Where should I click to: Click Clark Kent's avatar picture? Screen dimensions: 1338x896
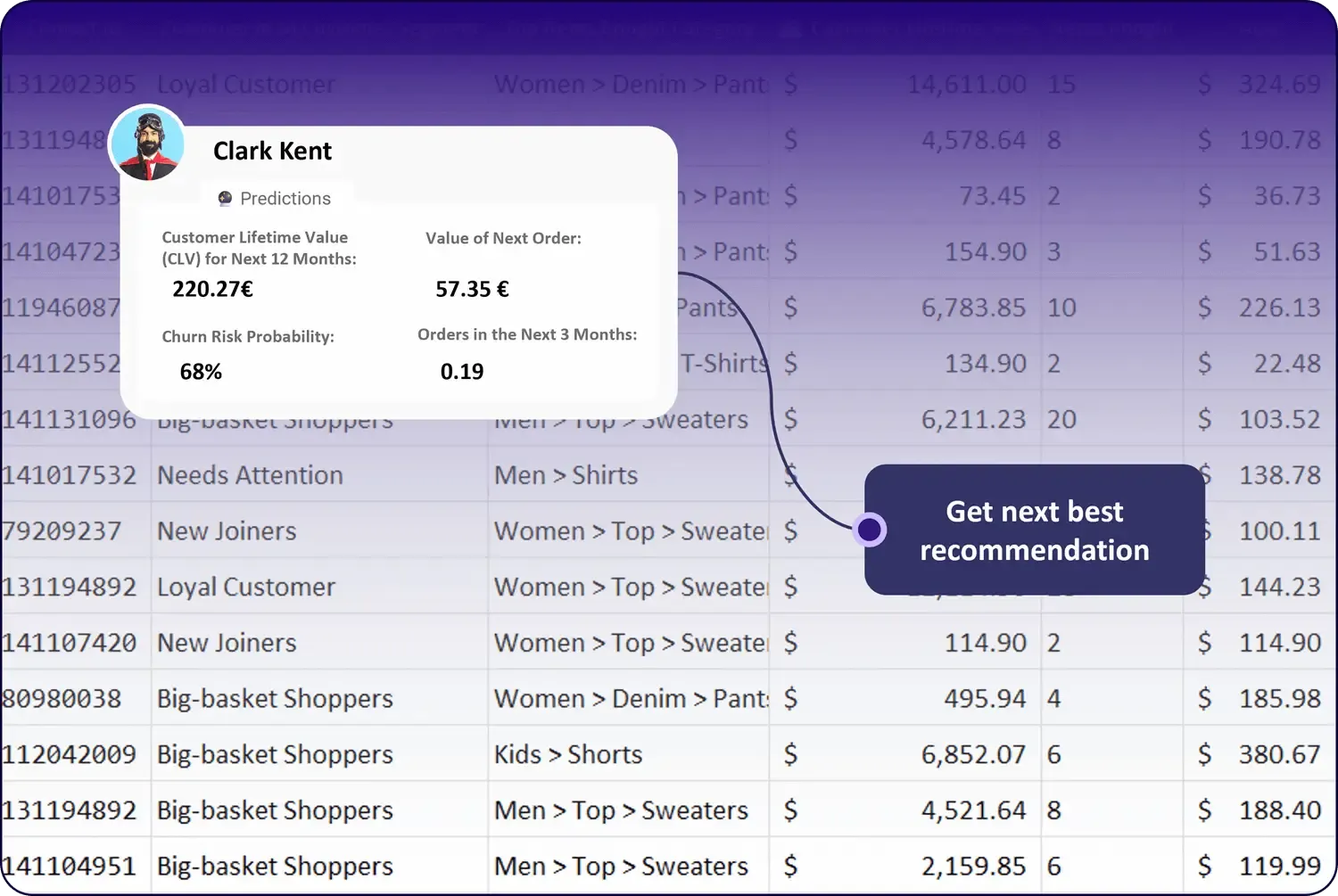[x=147, y=144]
